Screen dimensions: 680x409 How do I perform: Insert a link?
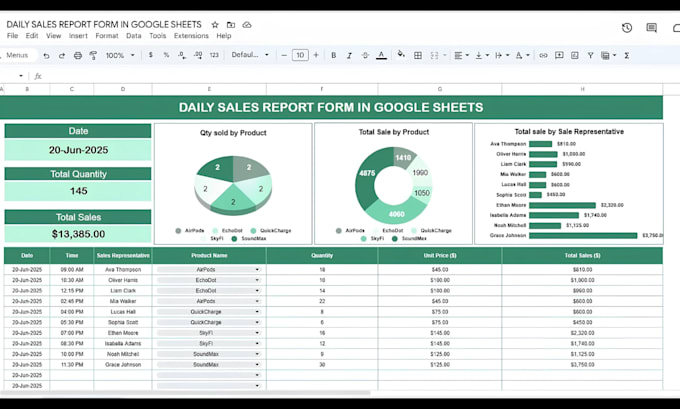pyautogui.click(x=543, y=55)
